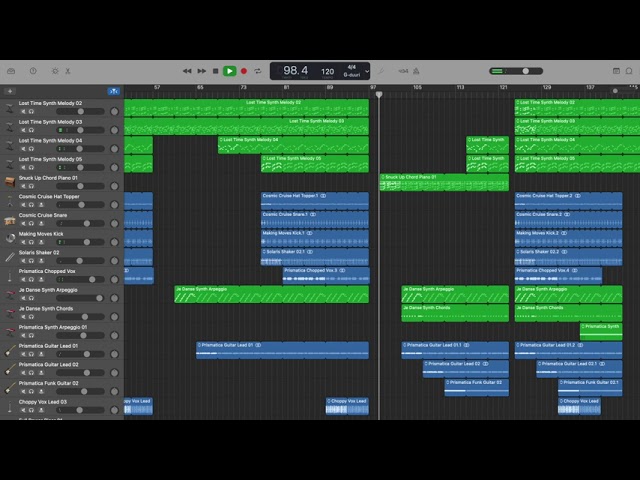This screenshot has width=640, height=480.
Task: Open the LCD display mode chevron
Action: [367, 71]
